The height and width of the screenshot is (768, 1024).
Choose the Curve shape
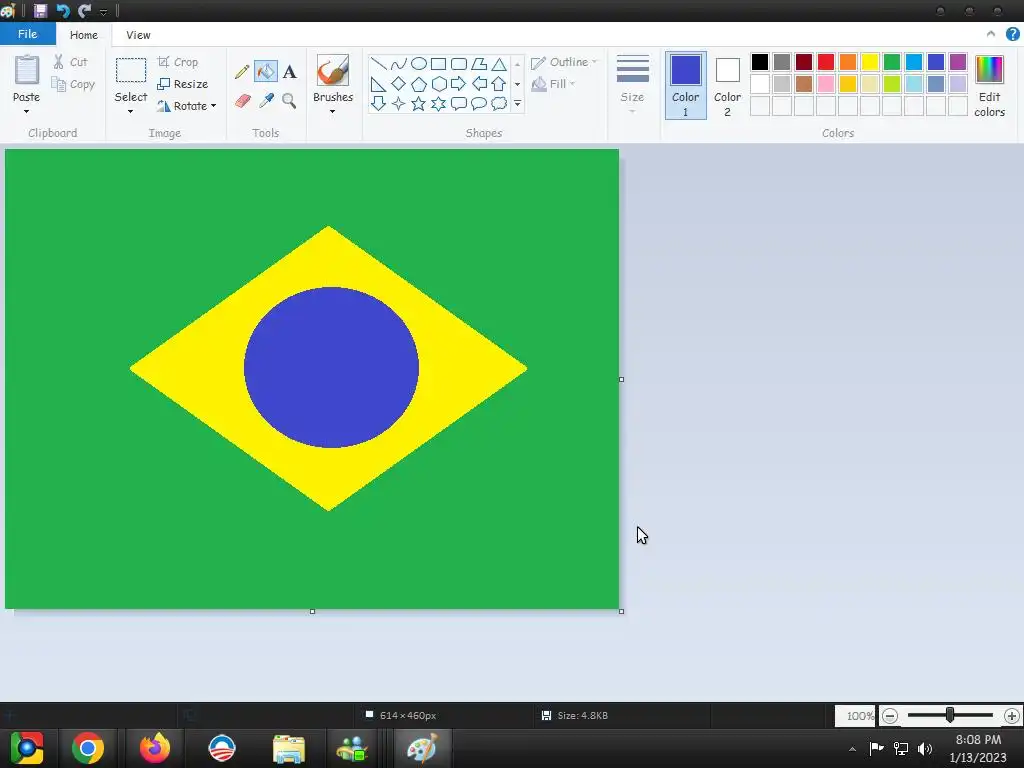point(398,63)
